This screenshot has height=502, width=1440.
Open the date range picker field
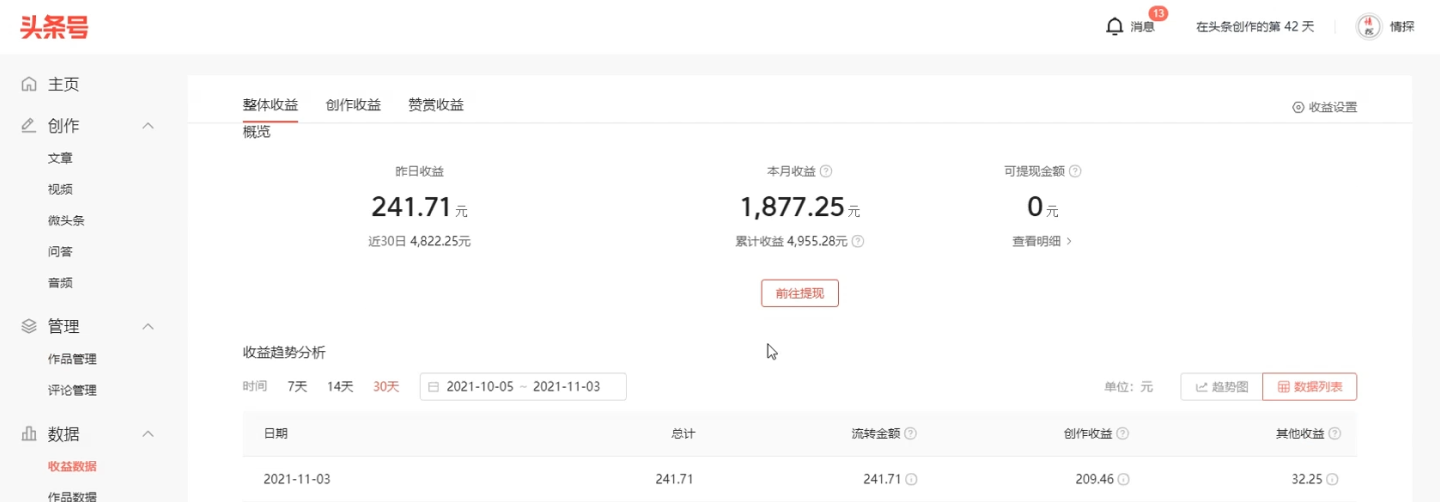(523, 387)
